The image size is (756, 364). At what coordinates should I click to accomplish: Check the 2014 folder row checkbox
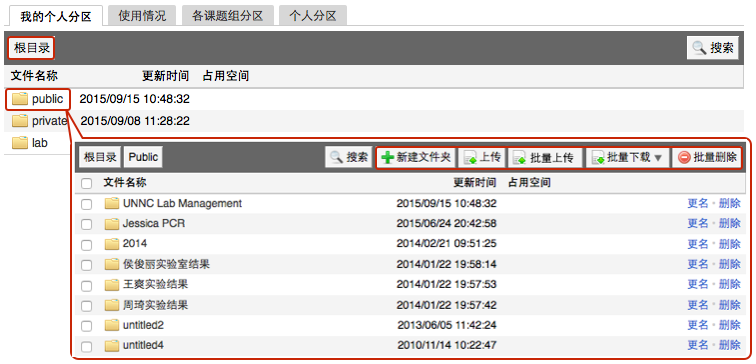[x=86, y=245]
